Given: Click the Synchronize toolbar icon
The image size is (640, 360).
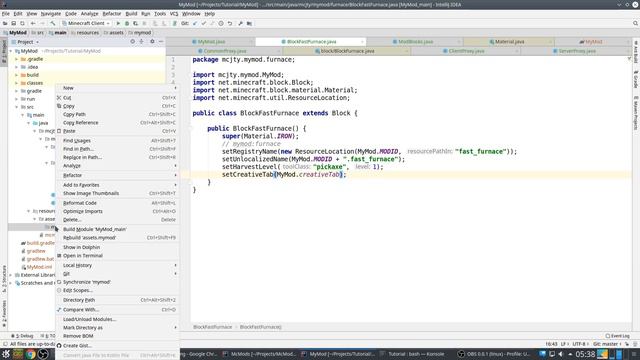Looking at the screenshot, I should 22,24.
